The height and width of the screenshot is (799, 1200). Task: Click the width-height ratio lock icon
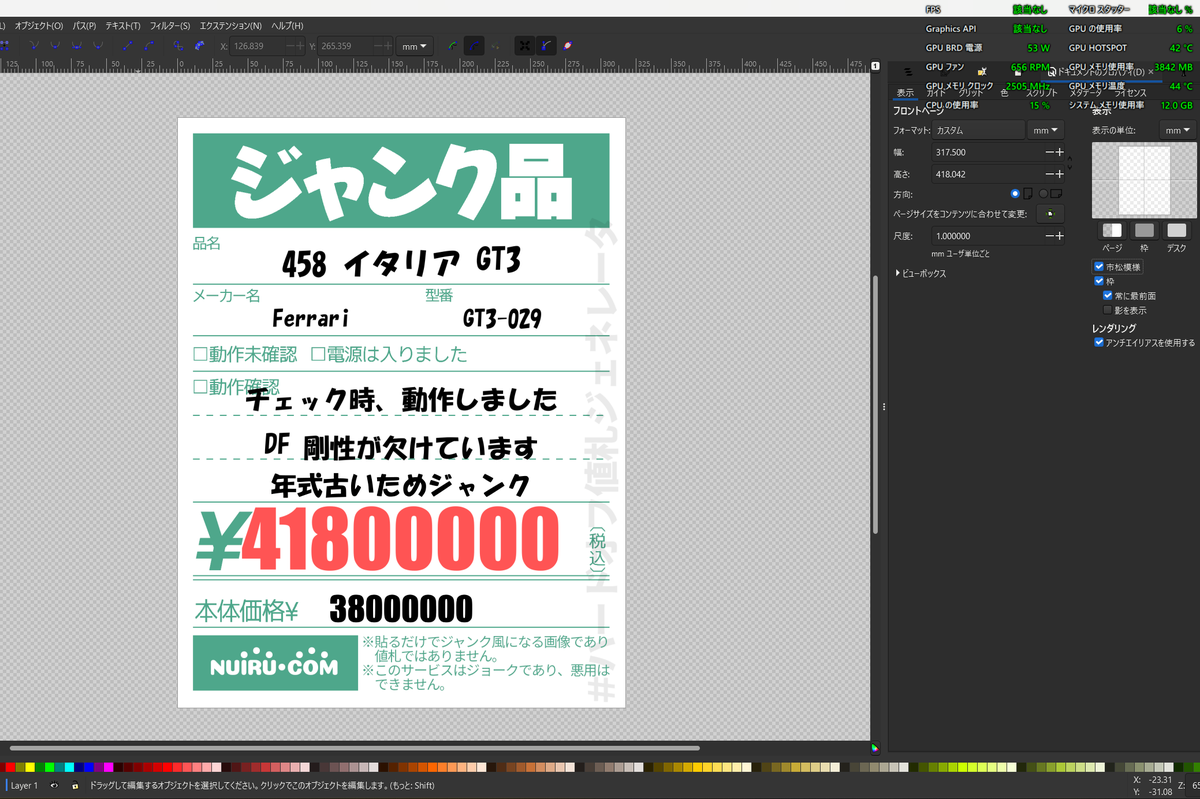(x=1070, y=163)
